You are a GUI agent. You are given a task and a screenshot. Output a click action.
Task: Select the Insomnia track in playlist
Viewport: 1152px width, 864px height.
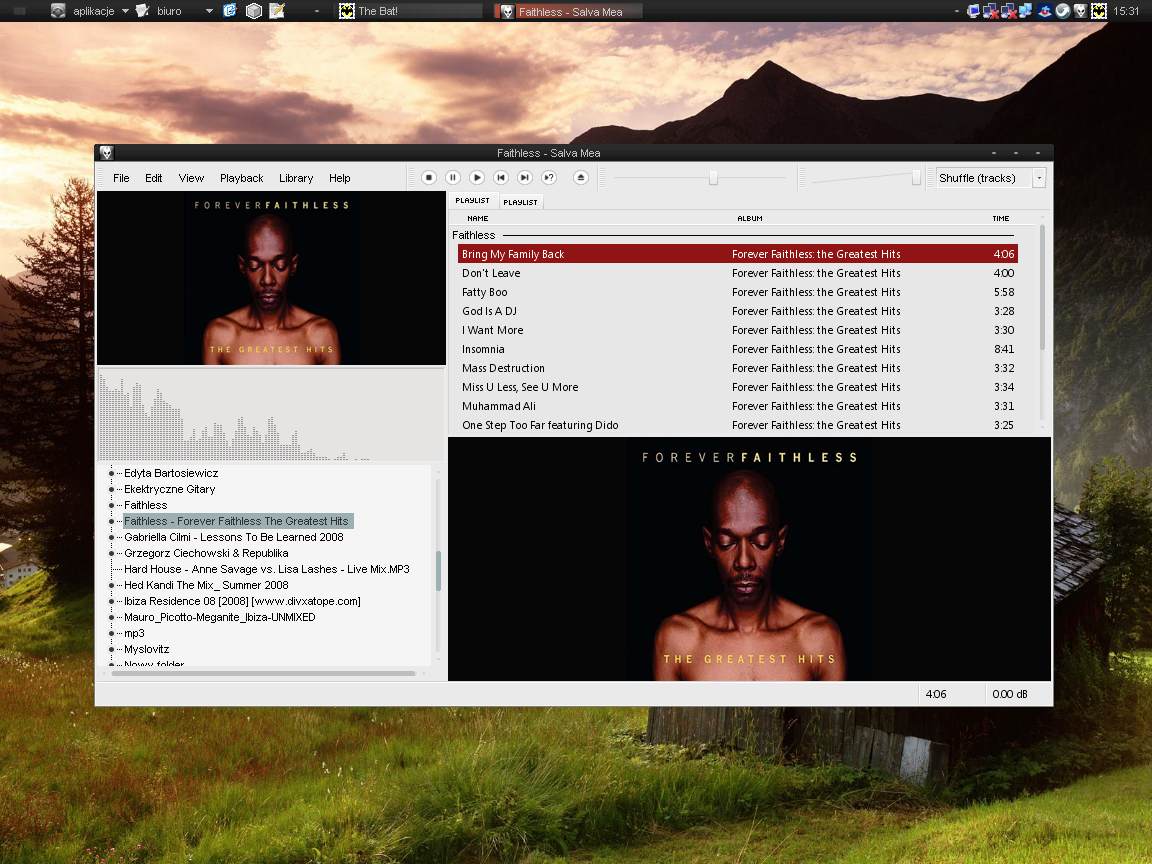click(x=483, y=349)
